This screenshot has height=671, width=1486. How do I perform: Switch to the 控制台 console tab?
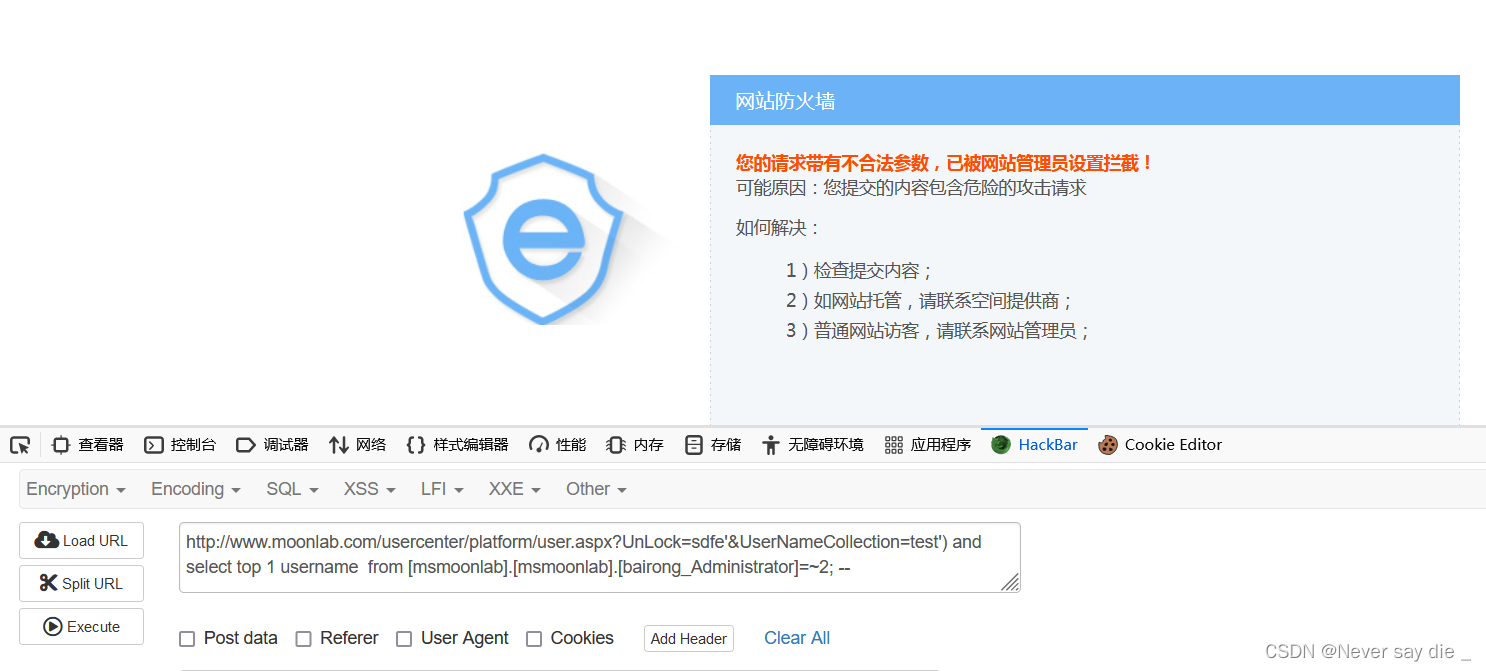point(180,445)
